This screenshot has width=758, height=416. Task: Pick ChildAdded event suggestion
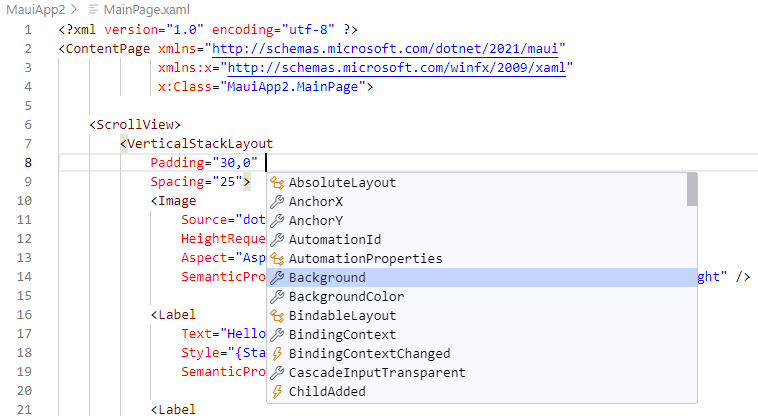[x=482, y=392]
